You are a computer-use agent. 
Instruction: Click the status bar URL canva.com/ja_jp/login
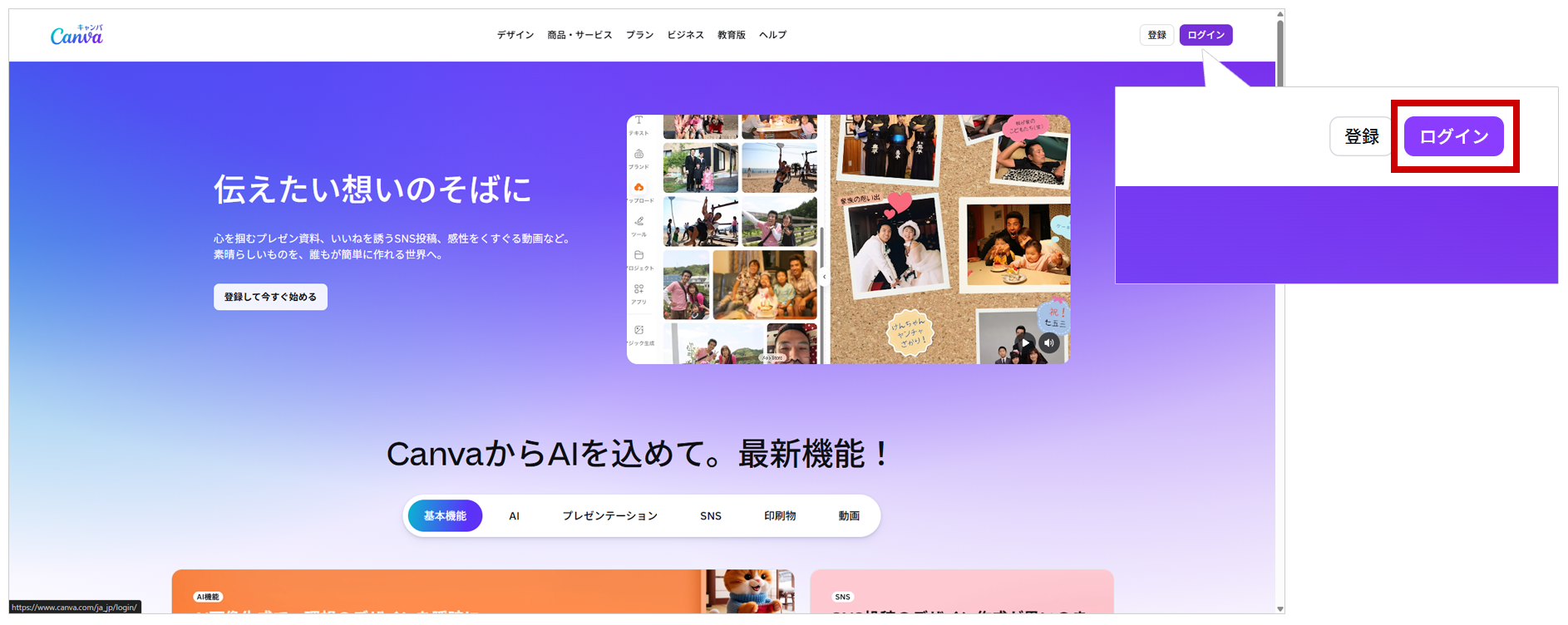click(75, 608)
